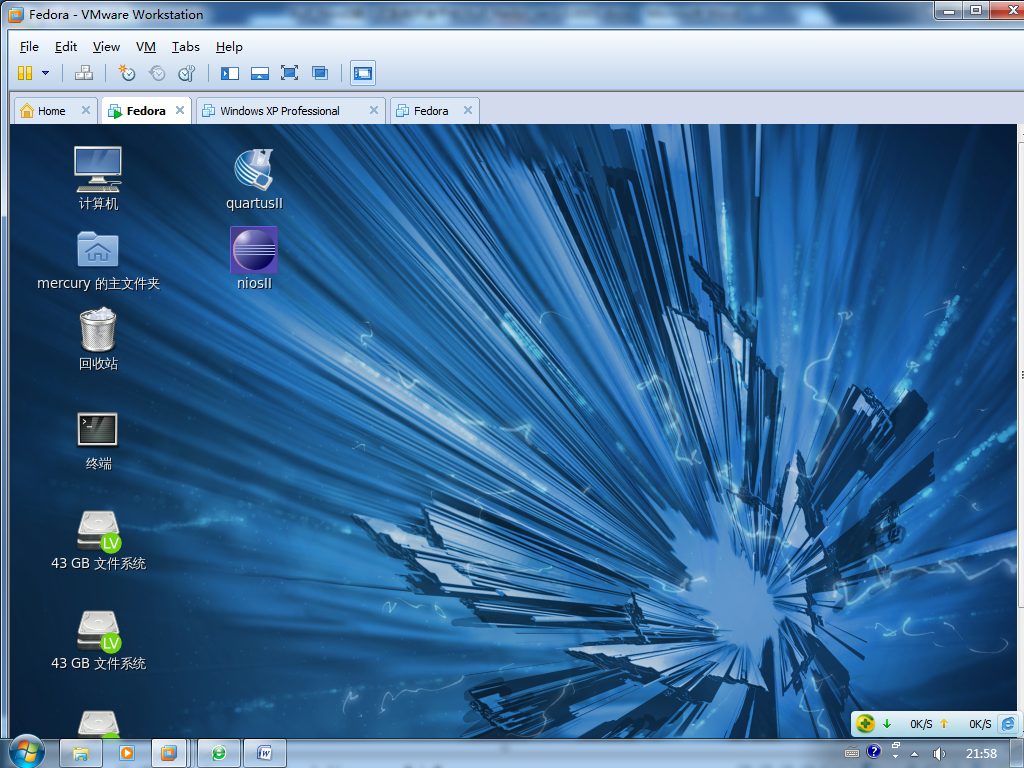Screen dimensions: 1024x768
Task: Close the Home tab
Action: [86, 110]
